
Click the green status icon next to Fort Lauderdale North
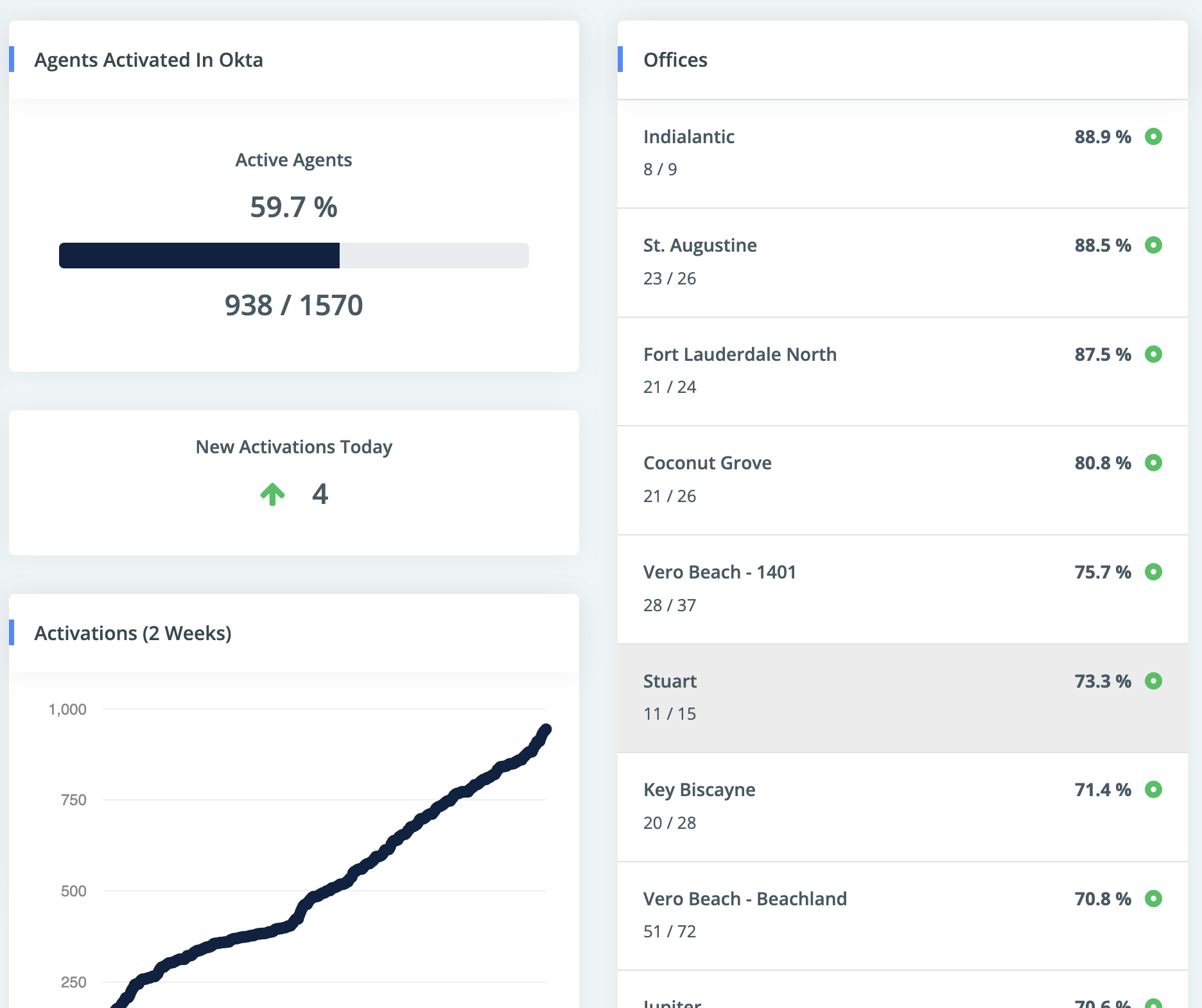click(x=1155, y=354)
